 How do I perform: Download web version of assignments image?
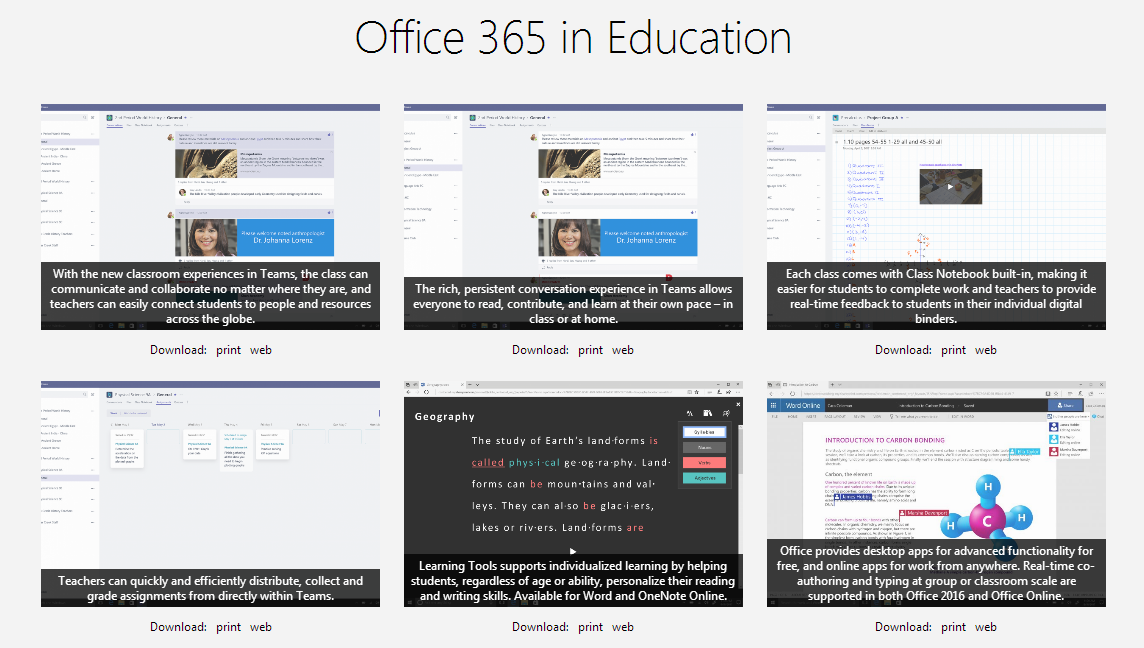pyautogui.click(x=261, y=627)
